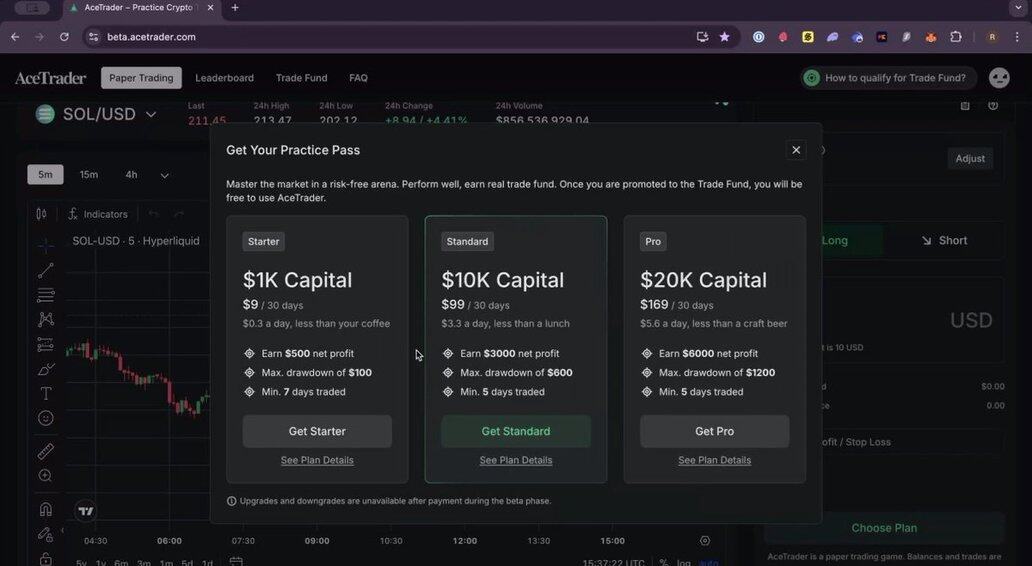The image size is (1032, 566).
Task: Open See Plan Details under Pro
Action: point(715,460)
